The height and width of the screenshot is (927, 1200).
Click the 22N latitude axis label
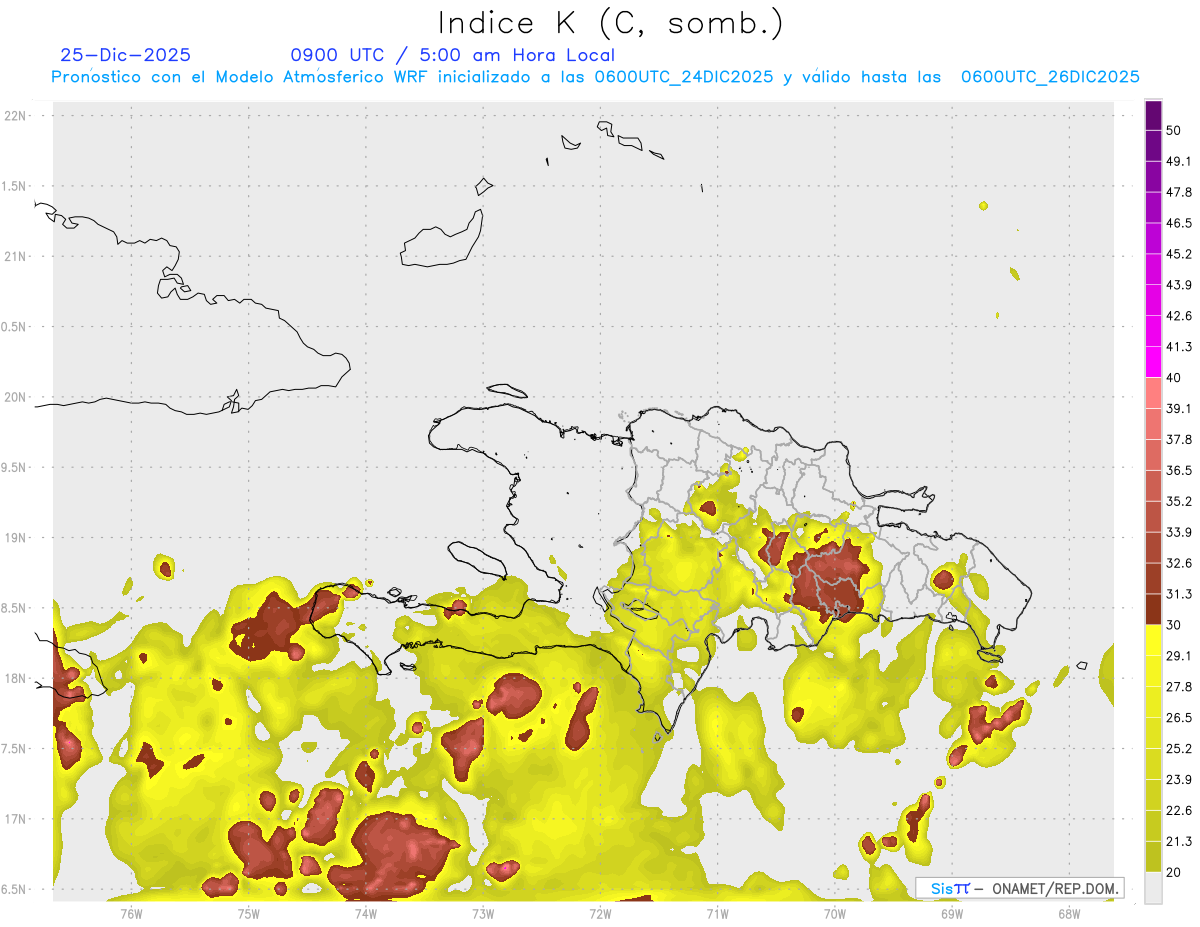tap(16, 115)
